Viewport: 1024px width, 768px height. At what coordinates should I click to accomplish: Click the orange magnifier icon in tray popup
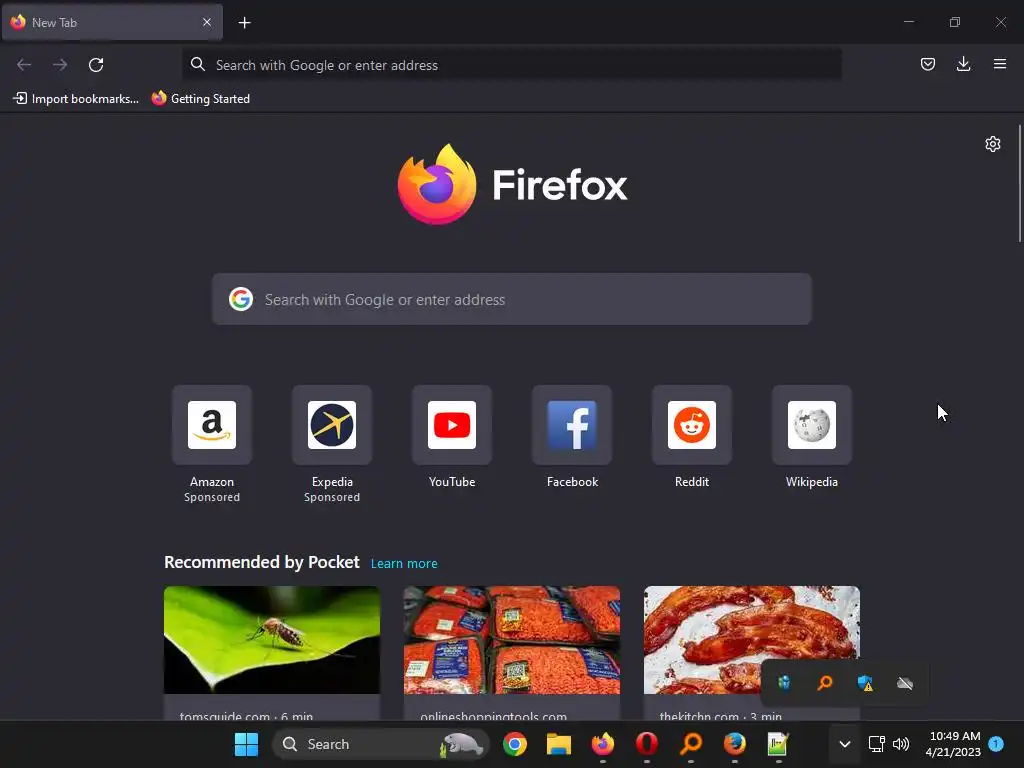click(825, 683)
